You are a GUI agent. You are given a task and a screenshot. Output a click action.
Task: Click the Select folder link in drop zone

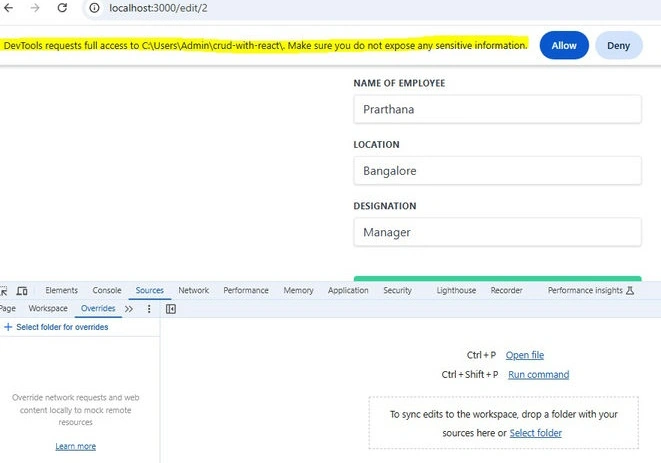(535, 433)
